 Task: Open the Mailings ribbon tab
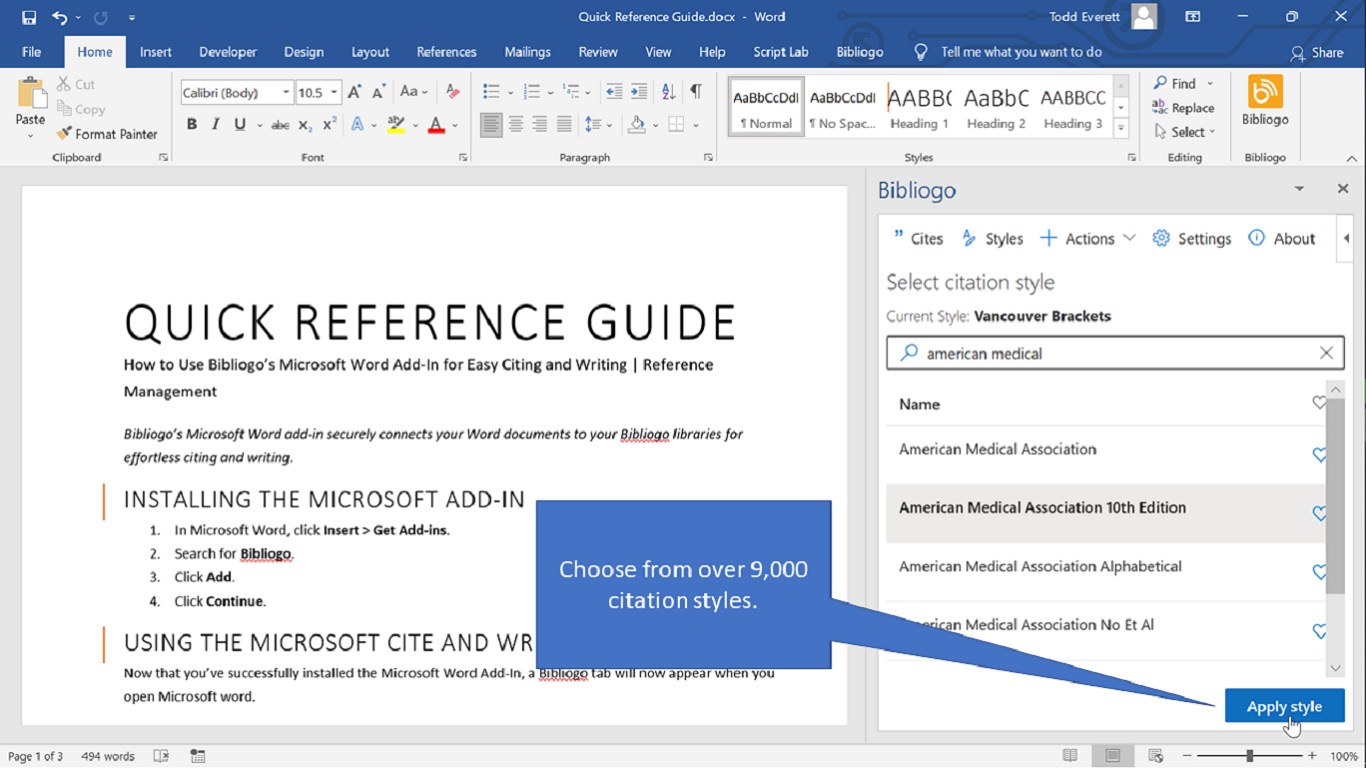click(x=527, y=52)
